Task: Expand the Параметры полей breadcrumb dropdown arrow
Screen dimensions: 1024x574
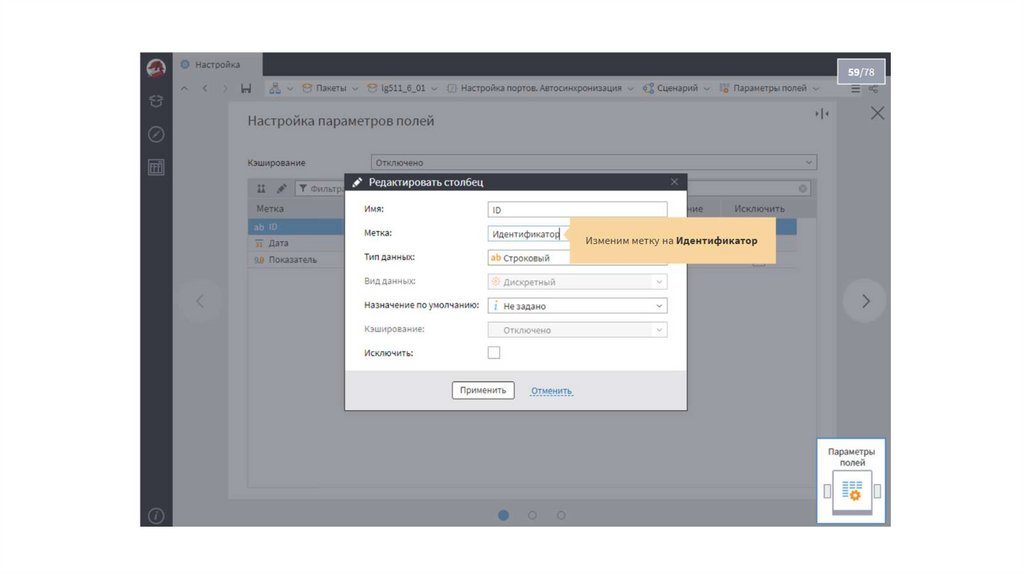Action: [816, 88]
